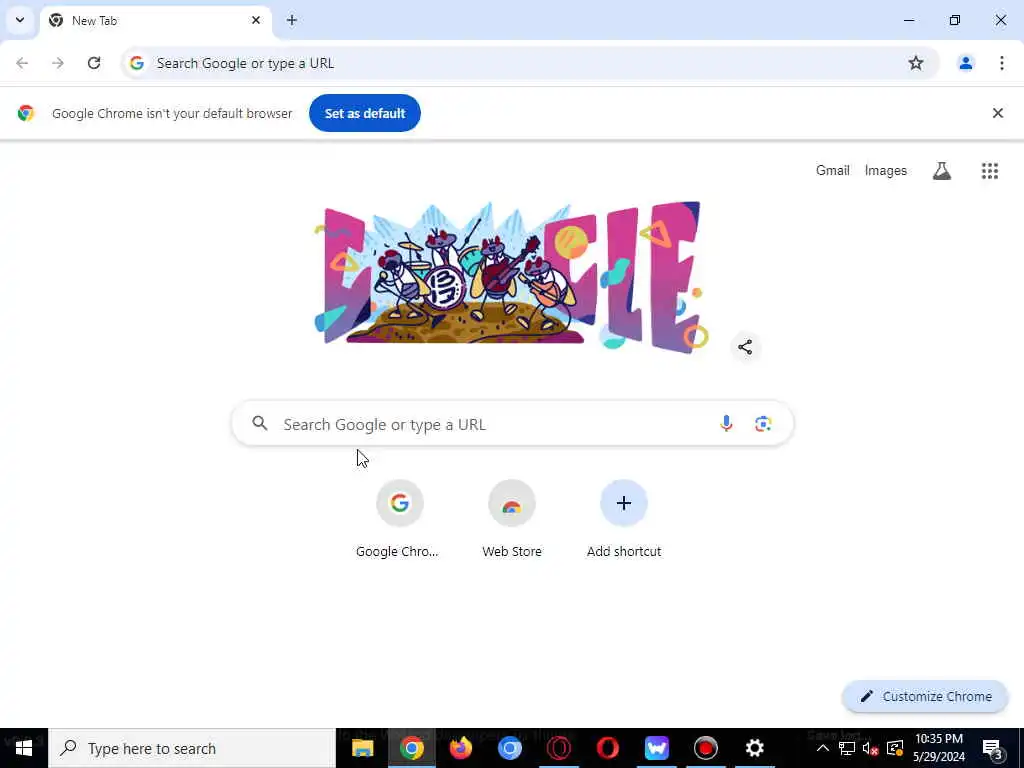Bookmark this tab with the star icon

[916, 63]
